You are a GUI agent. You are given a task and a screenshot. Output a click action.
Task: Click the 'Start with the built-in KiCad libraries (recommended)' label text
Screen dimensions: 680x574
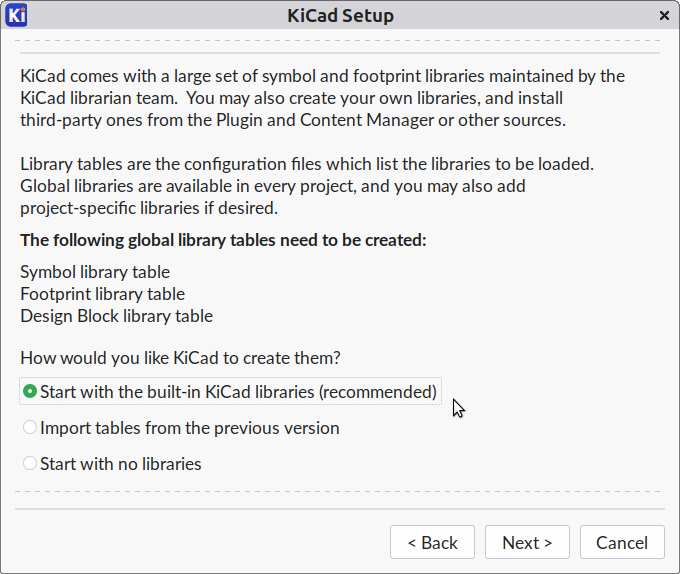[x=239, y=392]
